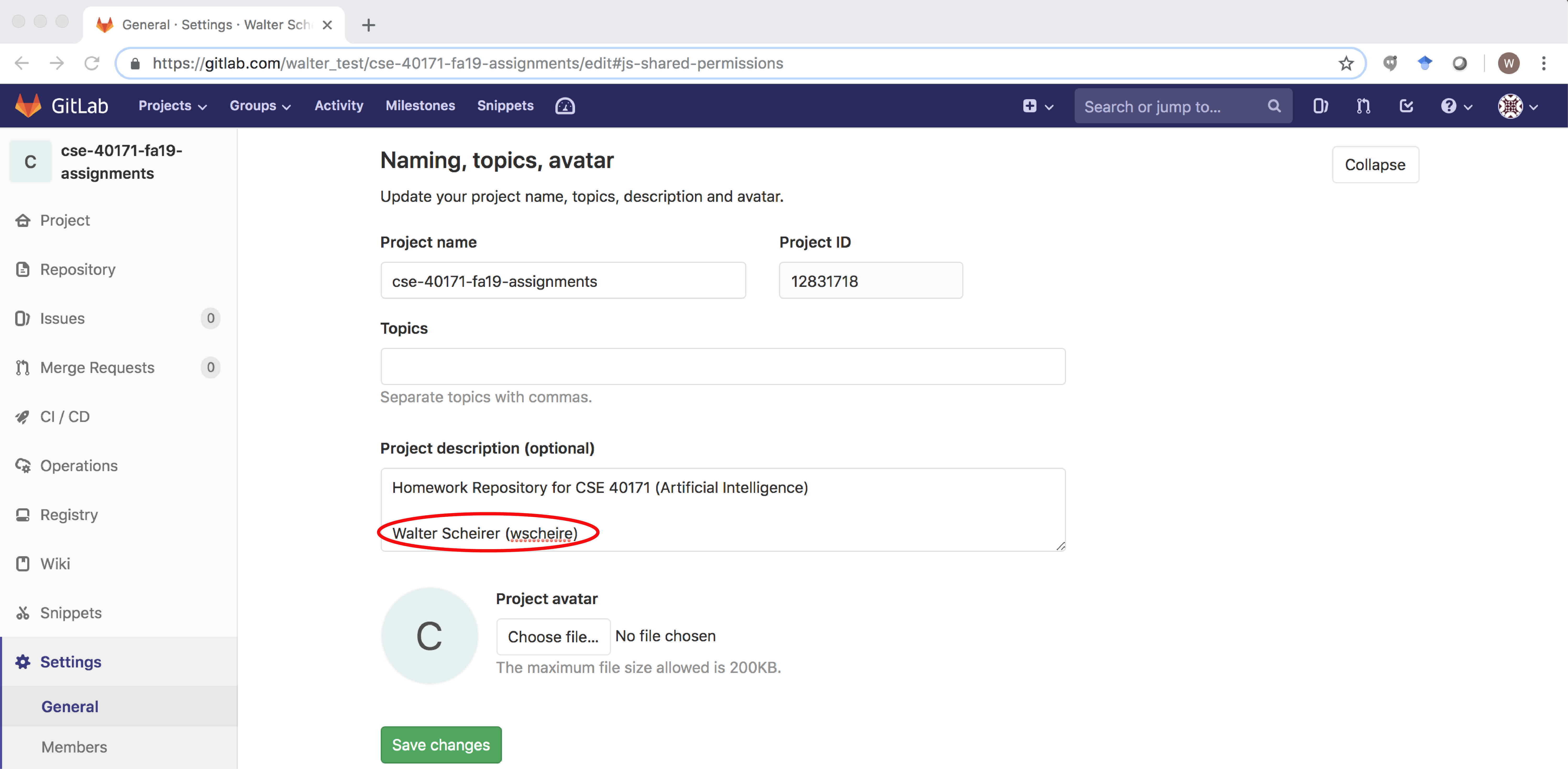
Task: Click the shield extension icon in the toolbar
Action: point(1390,63)
